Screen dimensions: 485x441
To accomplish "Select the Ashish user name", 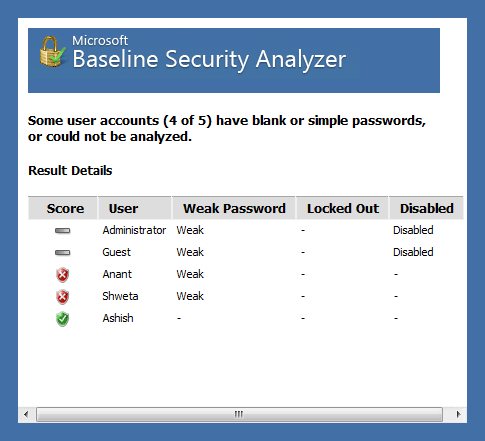I will coord(118,318).
